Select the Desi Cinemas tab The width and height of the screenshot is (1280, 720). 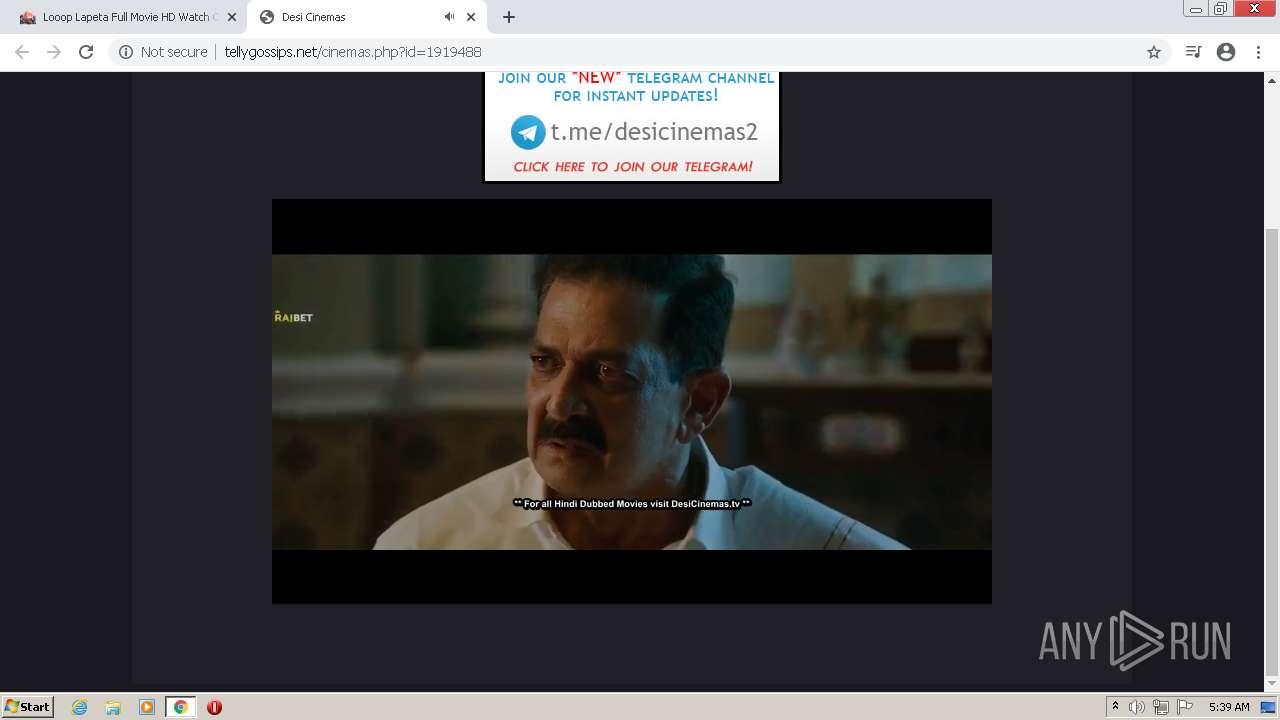point(366,17)
